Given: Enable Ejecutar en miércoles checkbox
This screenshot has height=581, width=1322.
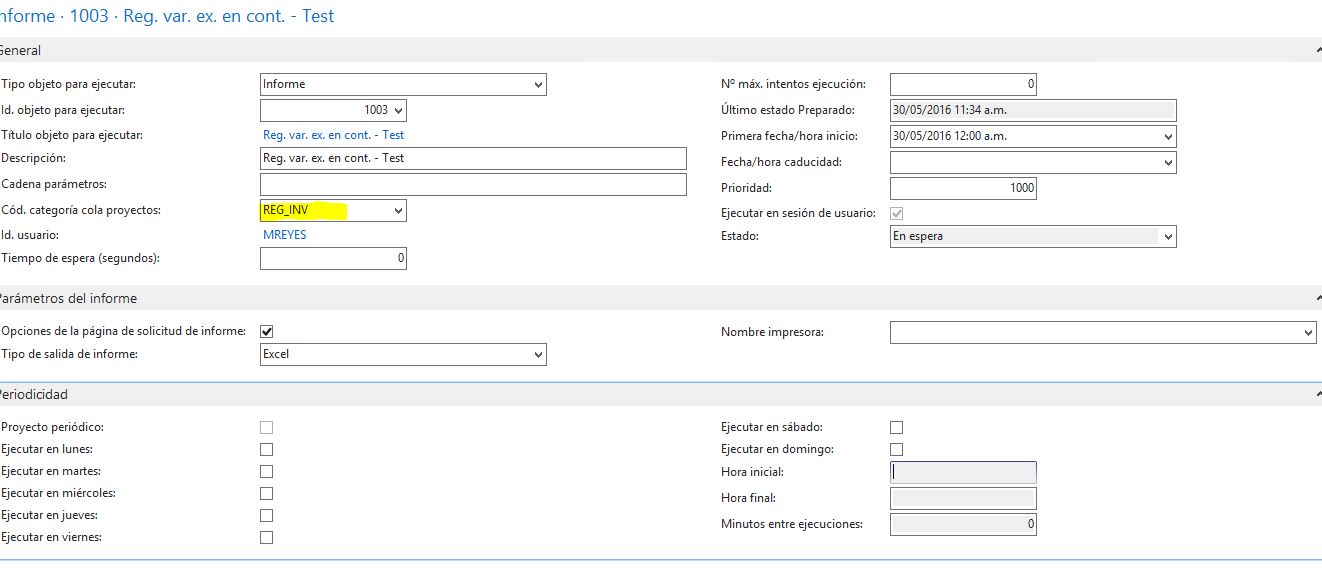Looking at the screenshot, I should 267,494.
